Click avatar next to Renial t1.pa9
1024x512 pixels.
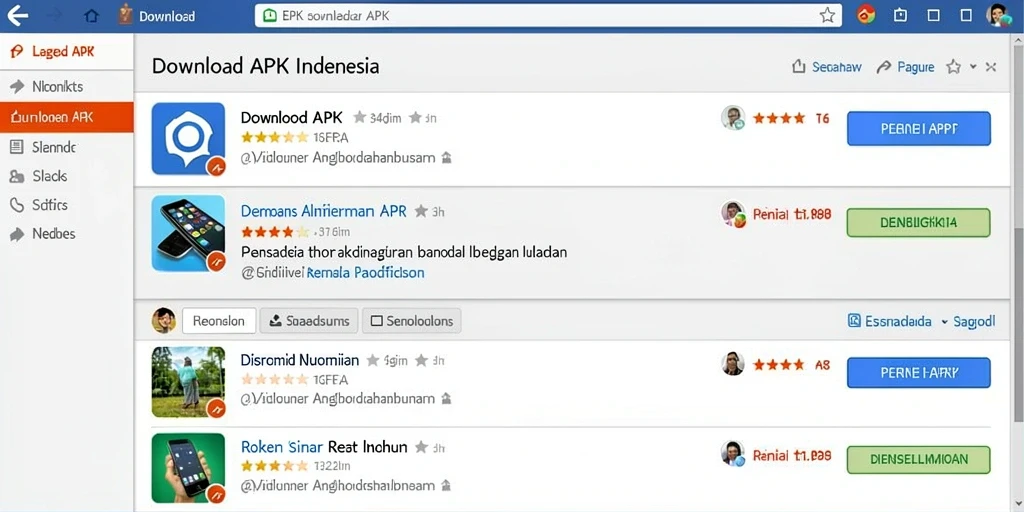tap(733, 453)
